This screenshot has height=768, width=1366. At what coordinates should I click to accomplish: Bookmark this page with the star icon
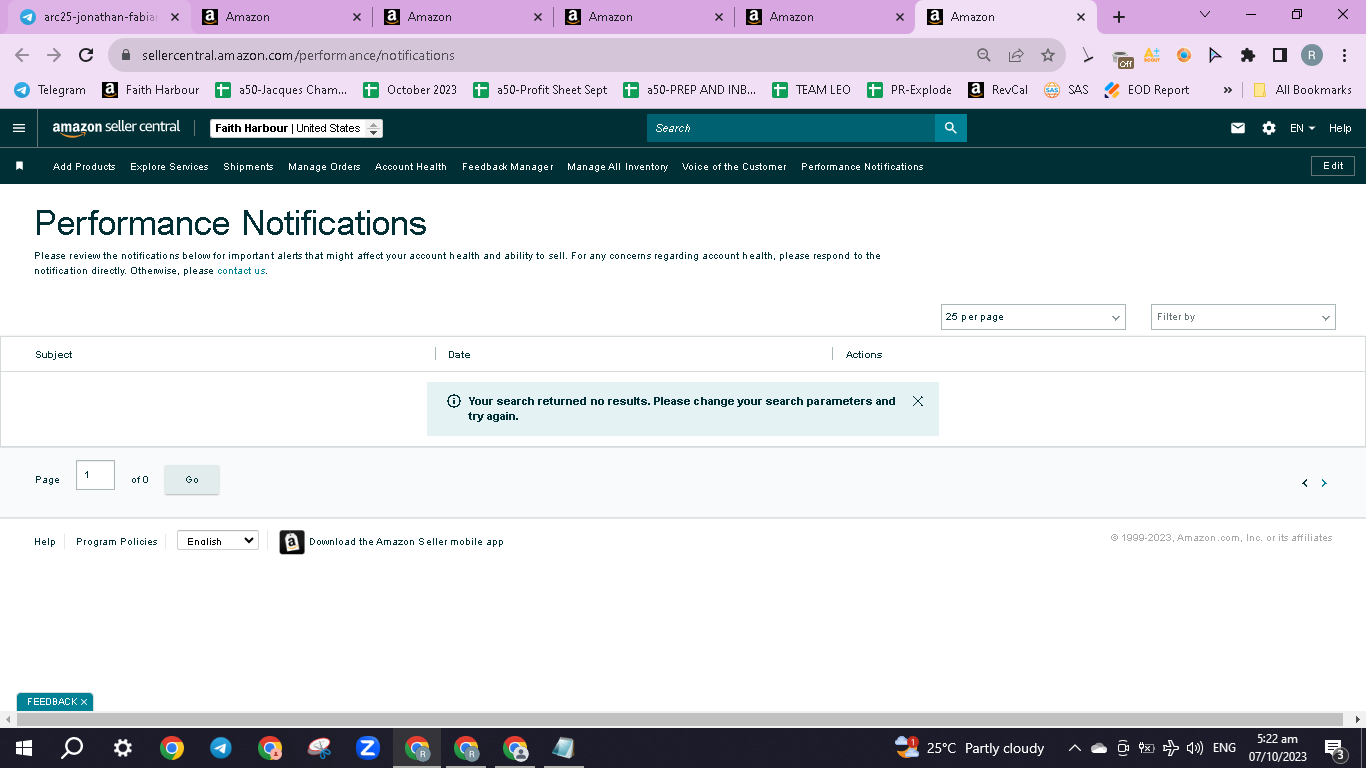point(1048,55)
